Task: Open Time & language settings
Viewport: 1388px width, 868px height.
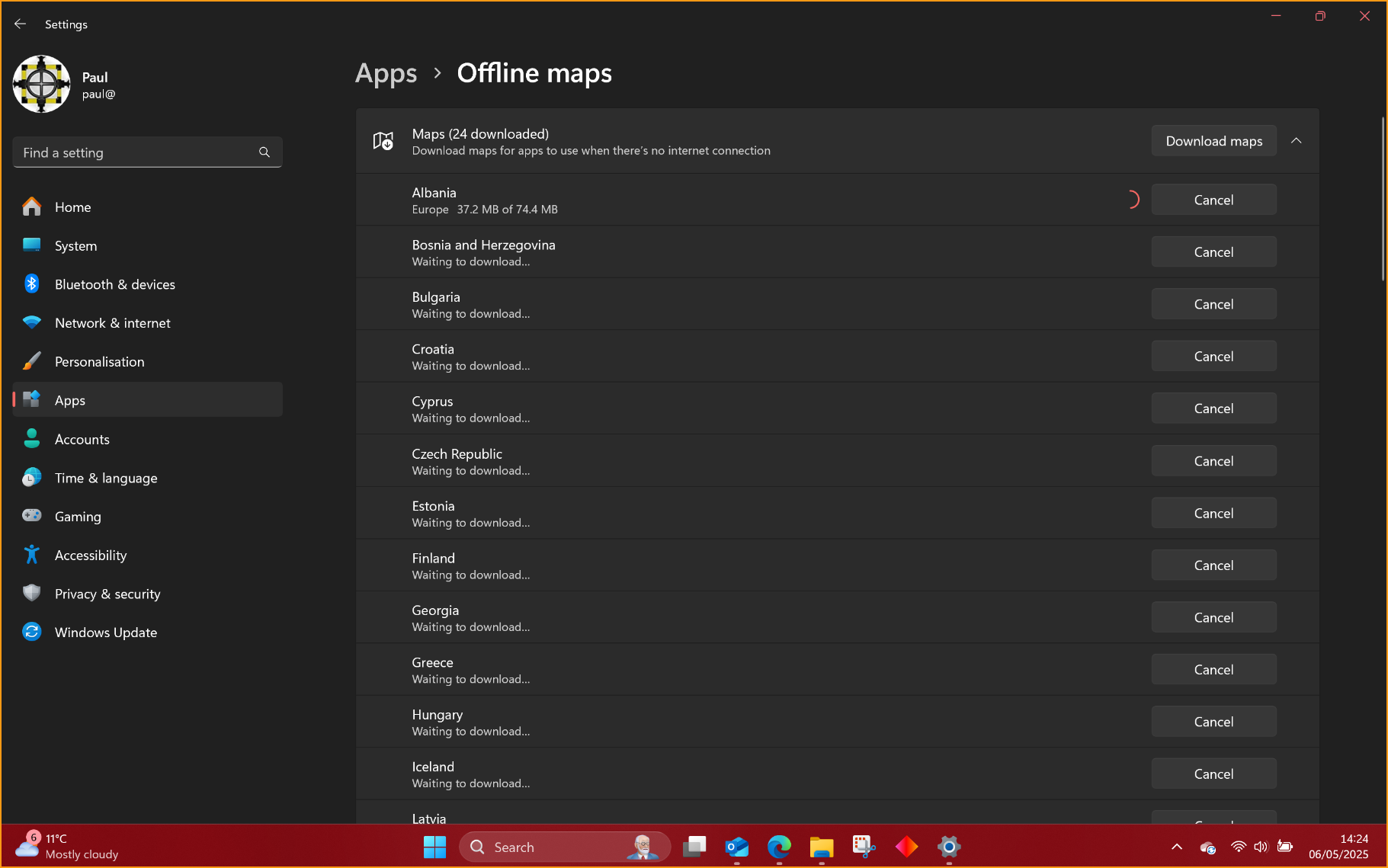Action: tap(105, 478)
